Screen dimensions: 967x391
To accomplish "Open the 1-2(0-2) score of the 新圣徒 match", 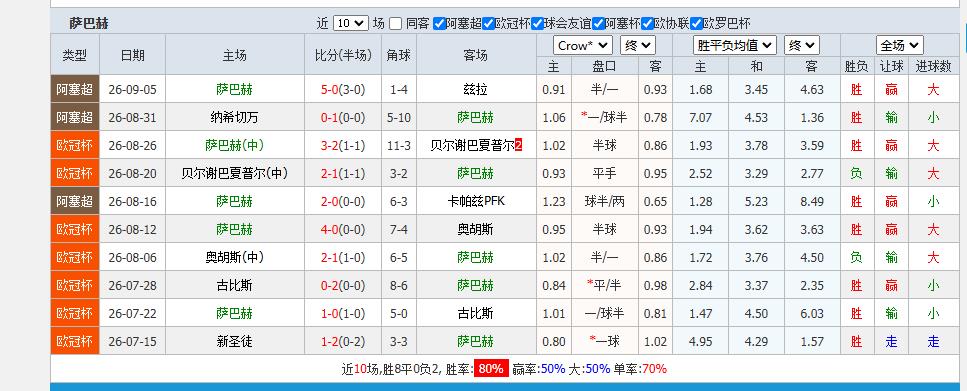I will coord(343,341).
